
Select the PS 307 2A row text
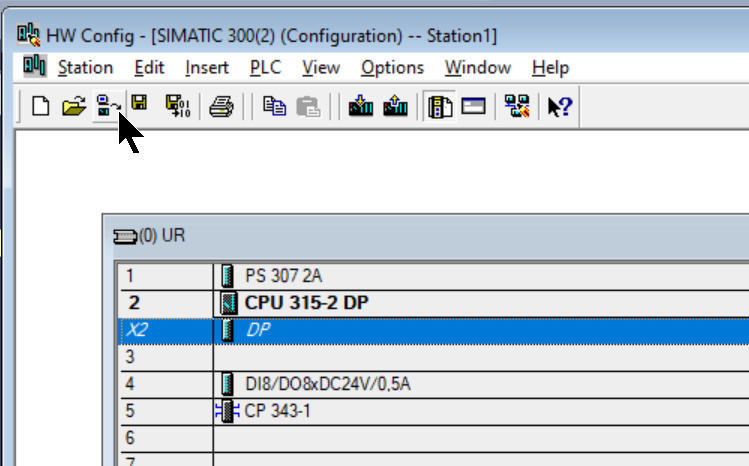click(x=283, y=276)
